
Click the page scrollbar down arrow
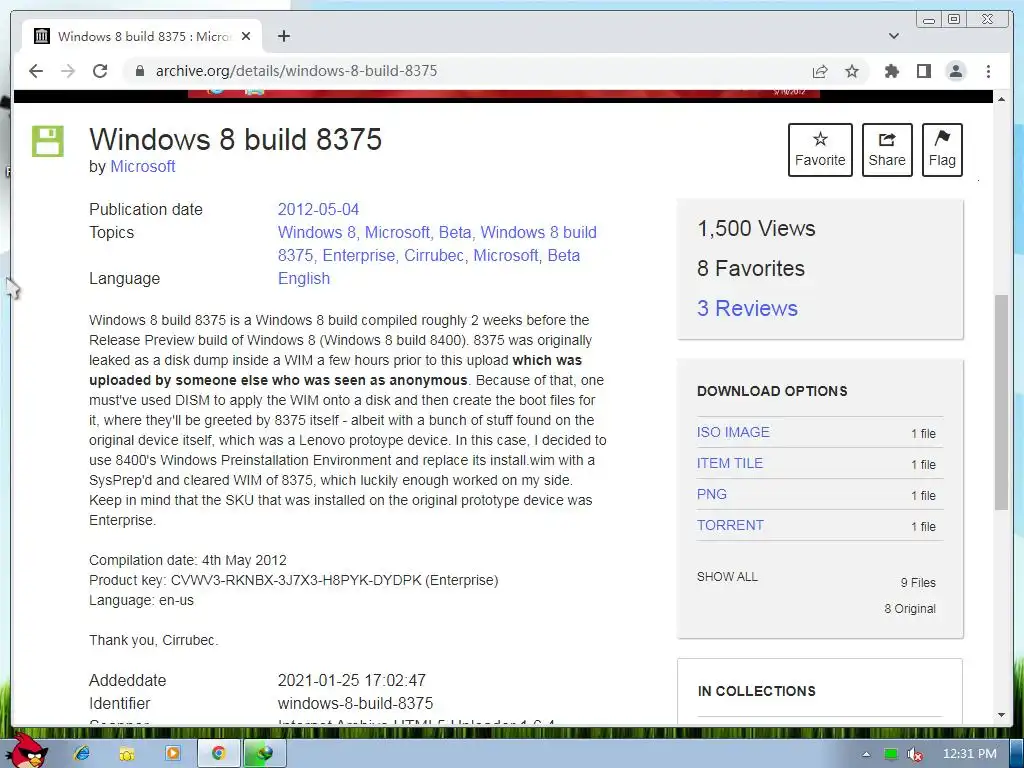coord(1001,715)
